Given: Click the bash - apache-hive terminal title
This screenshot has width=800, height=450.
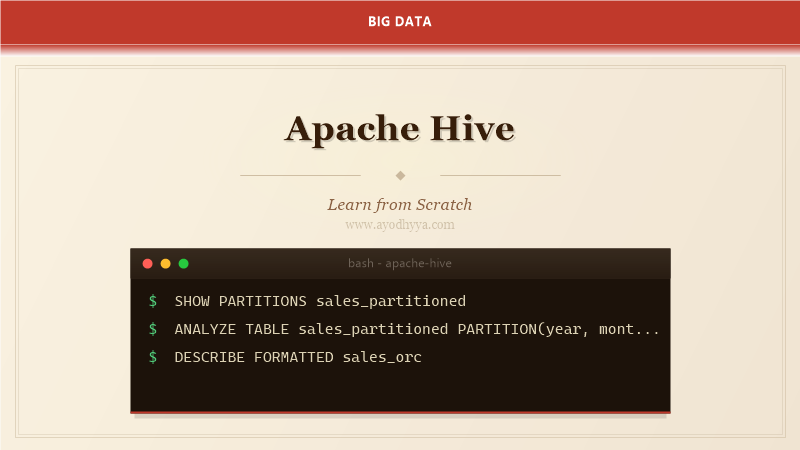Looking at the screenshot, I should click(x=400, y=263).
